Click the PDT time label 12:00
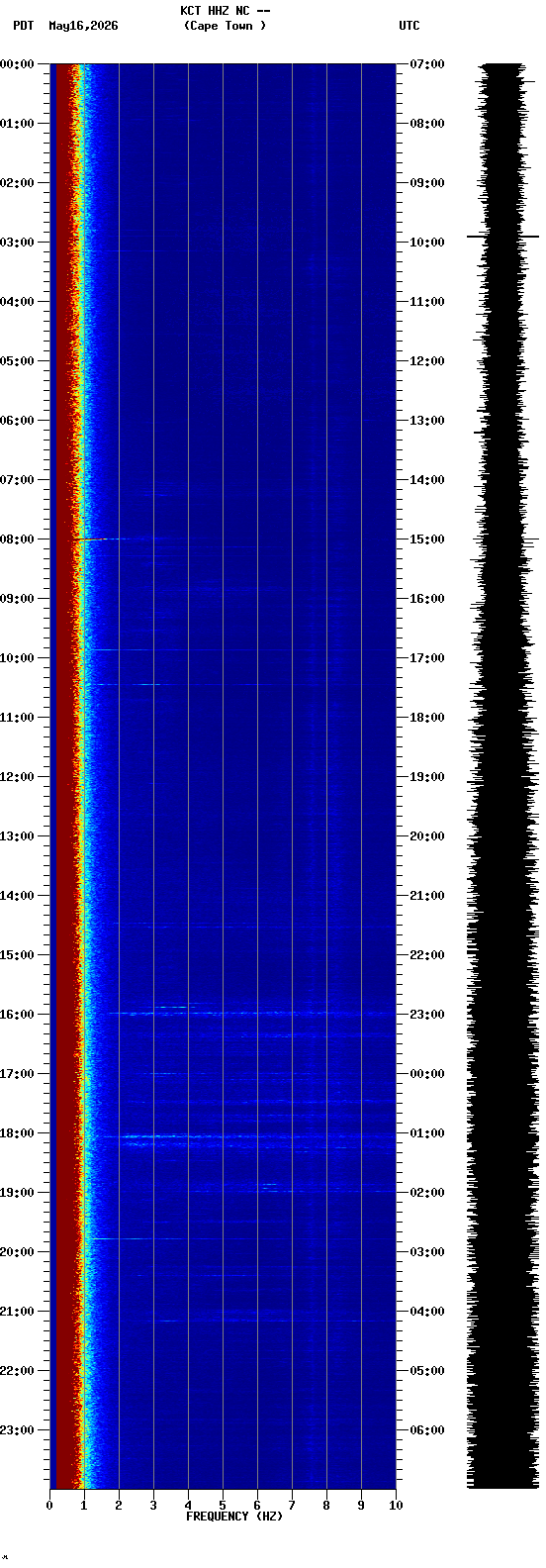Viewport: 546px width, 1568px height. [x=18, y=777]
